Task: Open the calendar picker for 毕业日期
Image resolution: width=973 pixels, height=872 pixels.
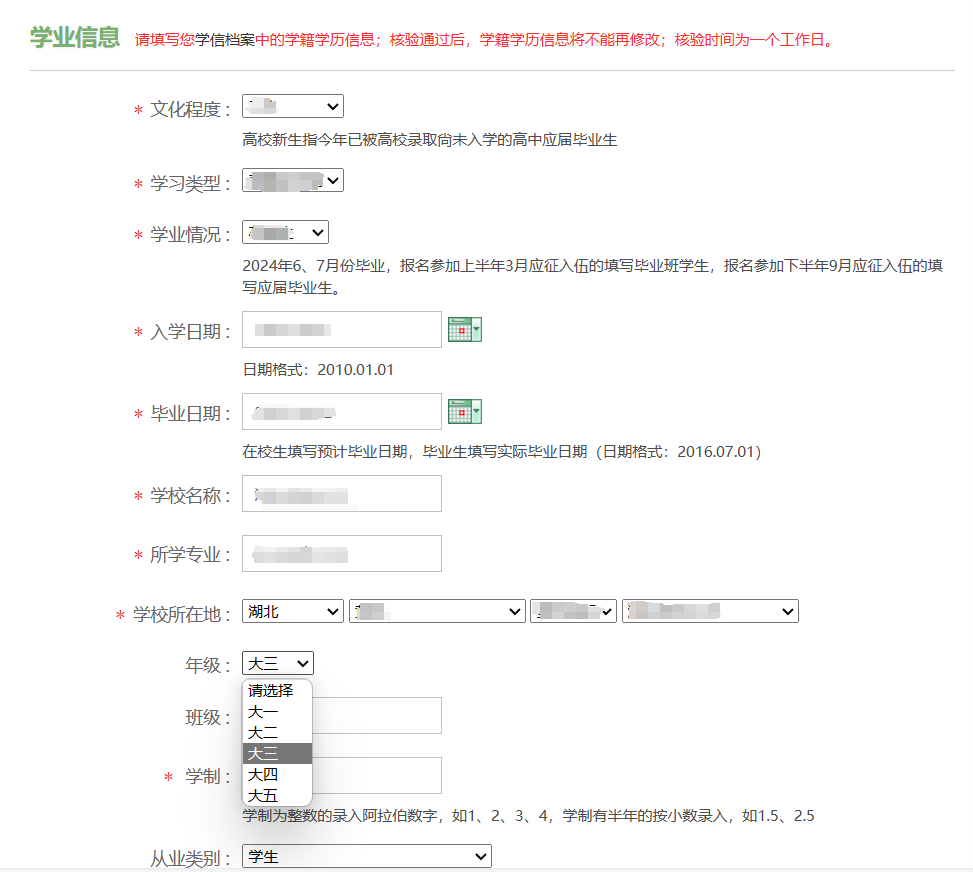Action: (x=459, y=410)
